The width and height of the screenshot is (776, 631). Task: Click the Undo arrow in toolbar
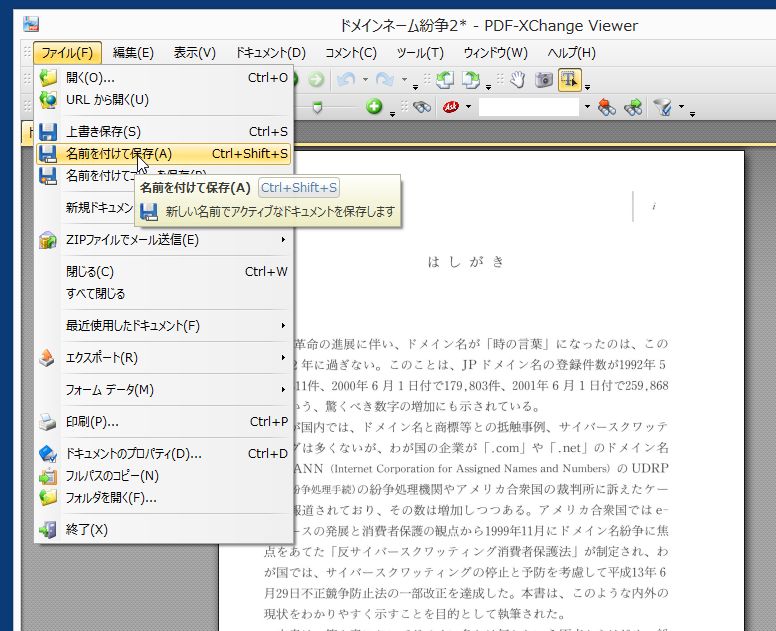346,79
